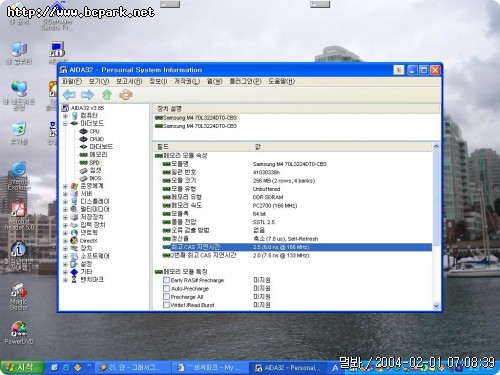This screenshot has height=375, width=500.
Task: Click the Refresh toolbar icon
Action: pos(126,95)
